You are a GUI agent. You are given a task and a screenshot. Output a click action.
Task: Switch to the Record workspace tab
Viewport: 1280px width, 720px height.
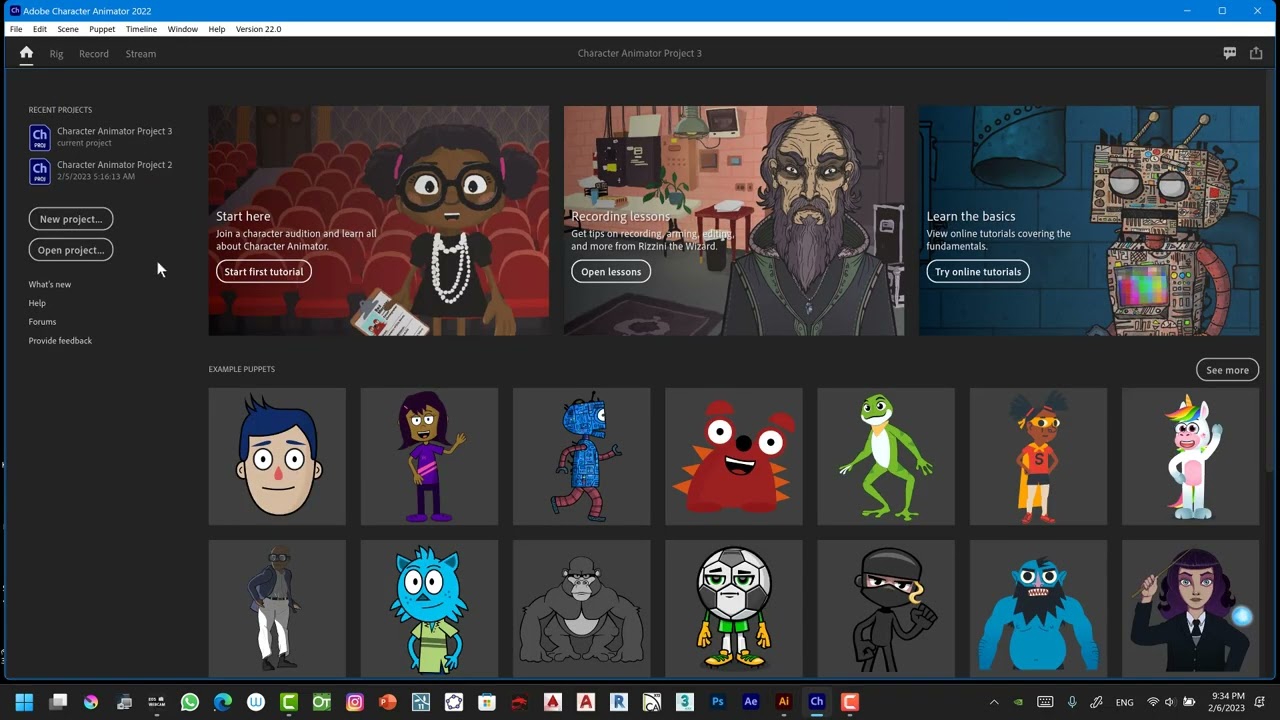tap(94, 54)
